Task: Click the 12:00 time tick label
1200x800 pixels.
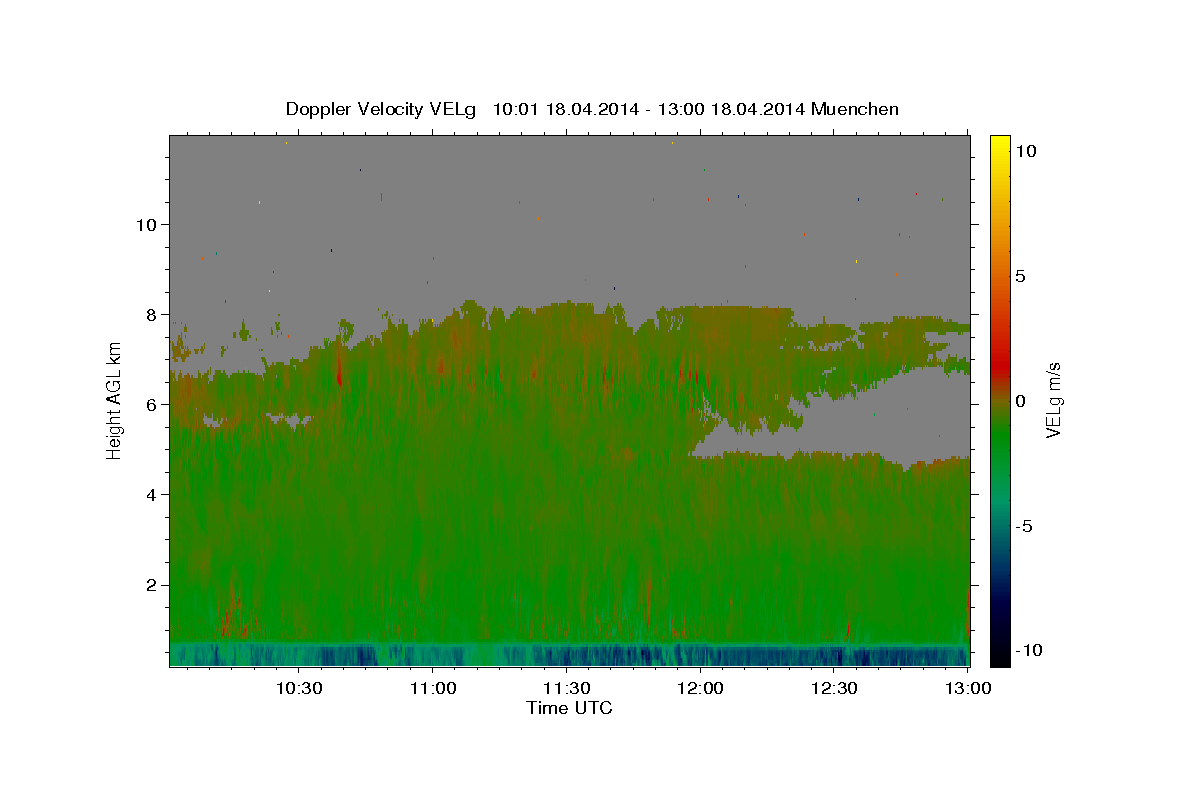Action: coord(700,688)
